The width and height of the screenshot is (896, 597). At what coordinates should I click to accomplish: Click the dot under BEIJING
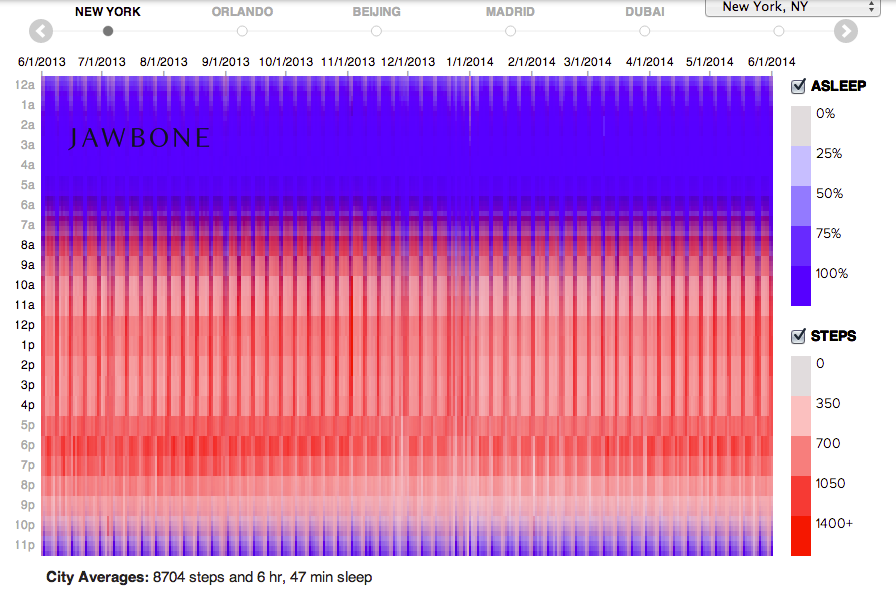(x=376, y=31)
